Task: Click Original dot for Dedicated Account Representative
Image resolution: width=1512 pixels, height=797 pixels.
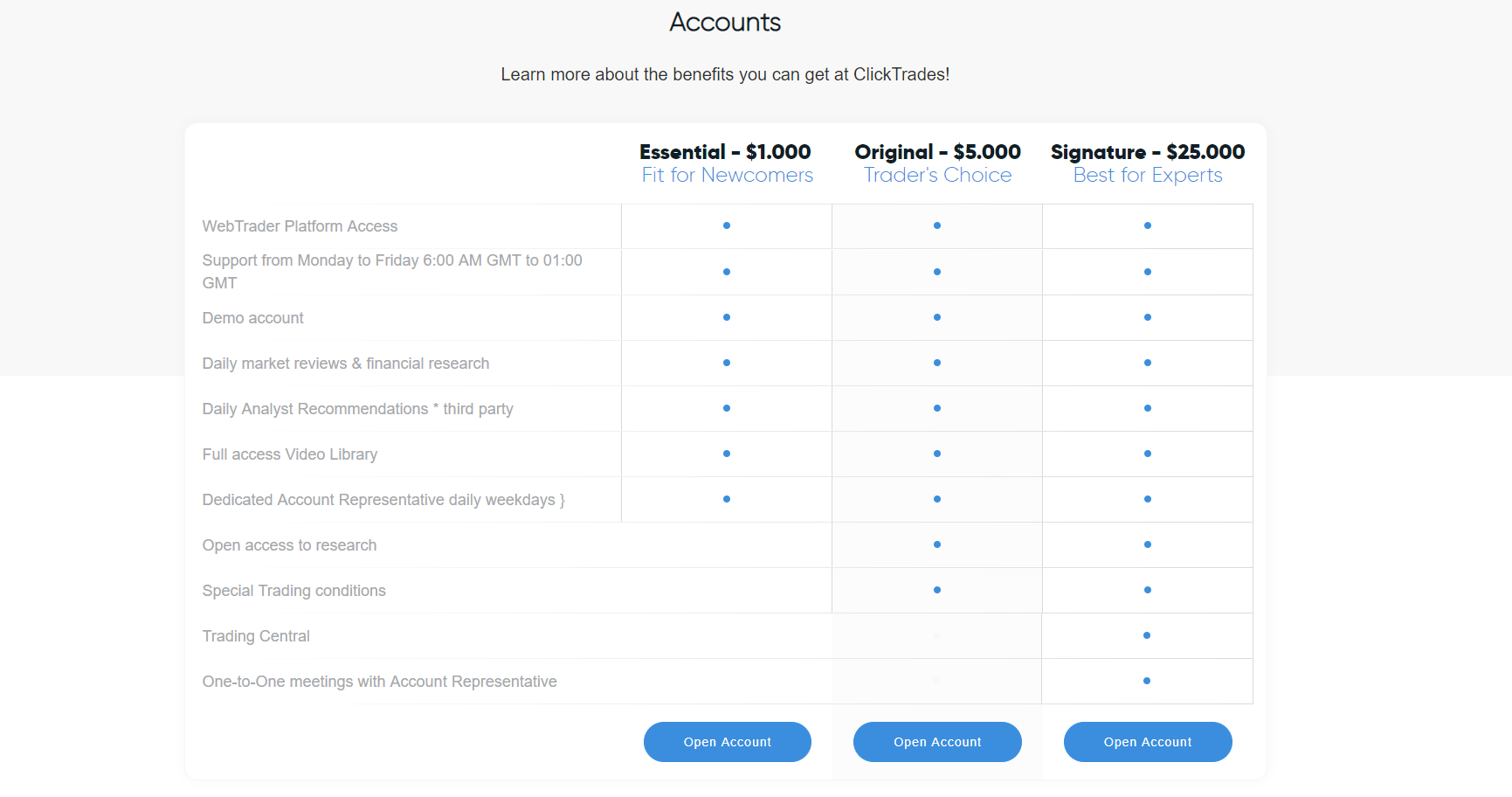Action: (x=937, y=499)
